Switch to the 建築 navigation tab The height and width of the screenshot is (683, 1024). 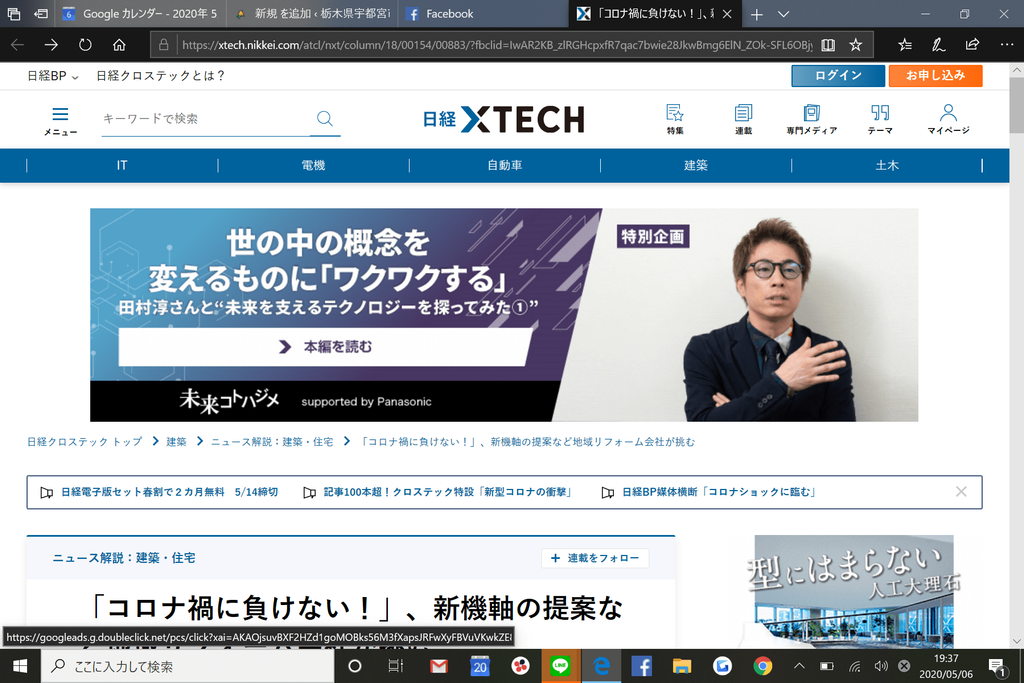[695, 164]
